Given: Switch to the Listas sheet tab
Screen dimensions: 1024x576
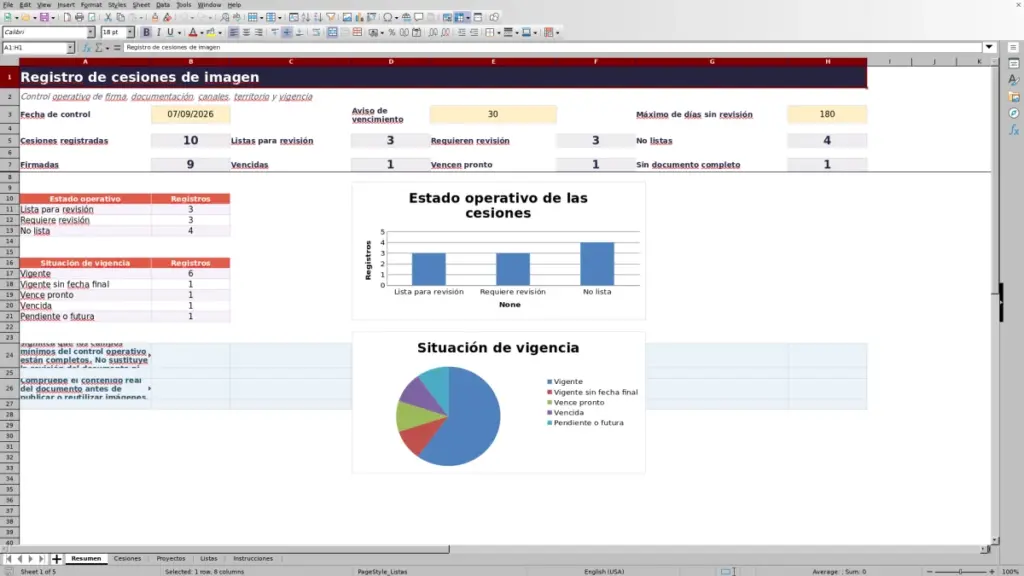Looking at the screenshot, I should coord(208,559).
